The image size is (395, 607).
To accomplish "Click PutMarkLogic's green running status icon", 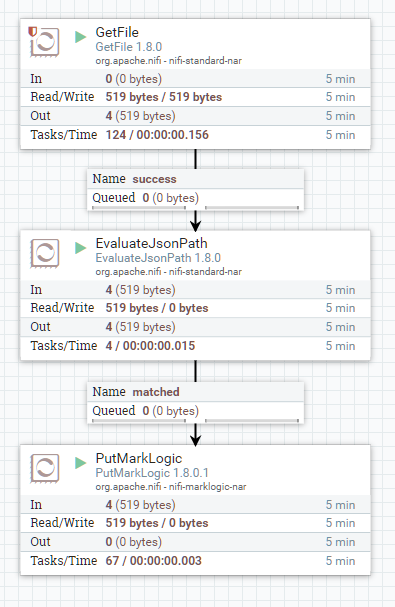I will pos(81,463).
